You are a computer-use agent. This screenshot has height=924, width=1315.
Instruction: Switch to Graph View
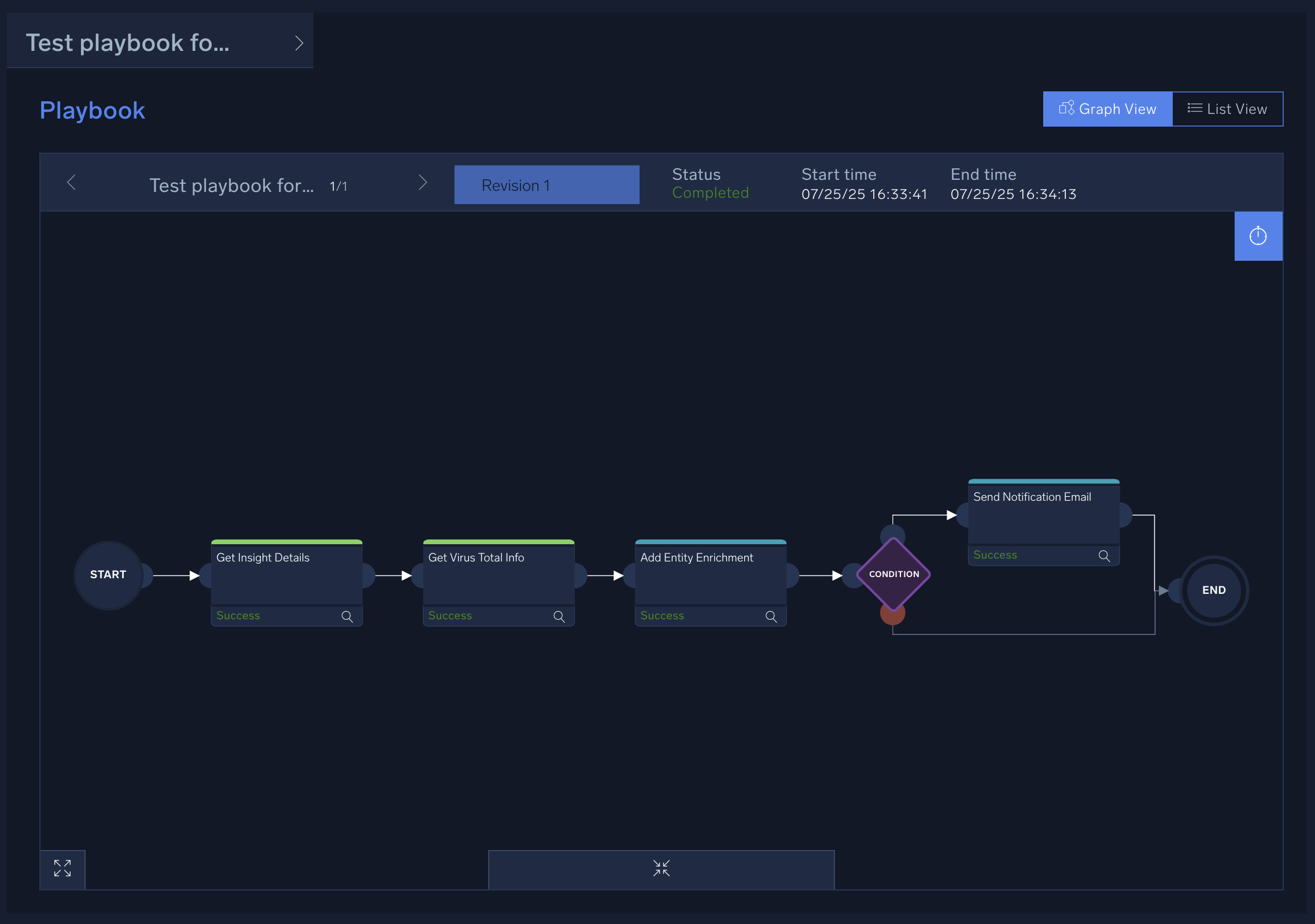tap(1107, 109)
